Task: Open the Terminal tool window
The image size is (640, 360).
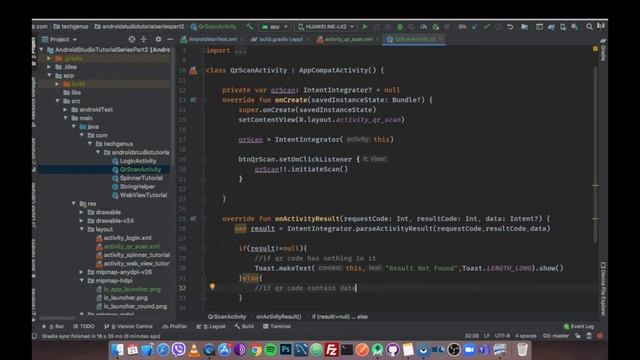Action: [277, 327]
